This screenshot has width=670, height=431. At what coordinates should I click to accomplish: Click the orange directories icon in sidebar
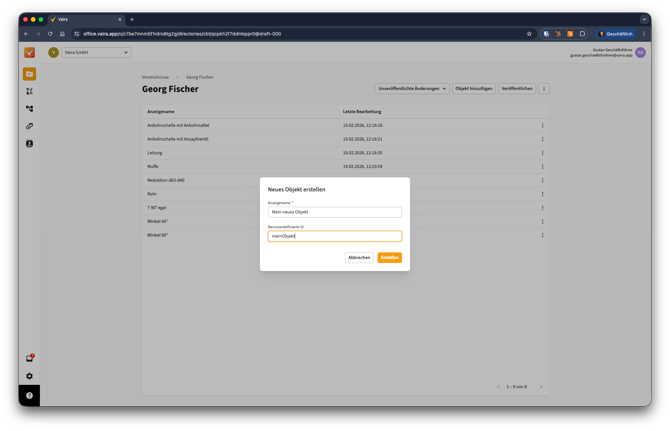(30, 74)
